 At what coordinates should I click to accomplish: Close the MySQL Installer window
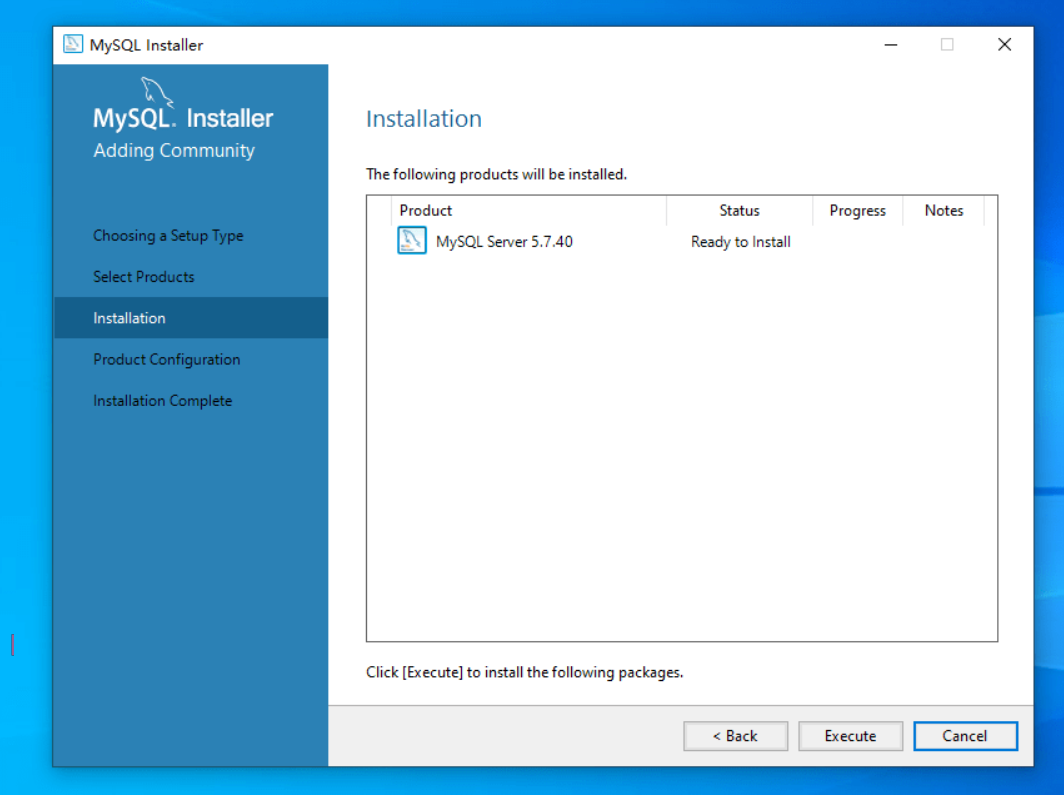tap(1005, 45)
